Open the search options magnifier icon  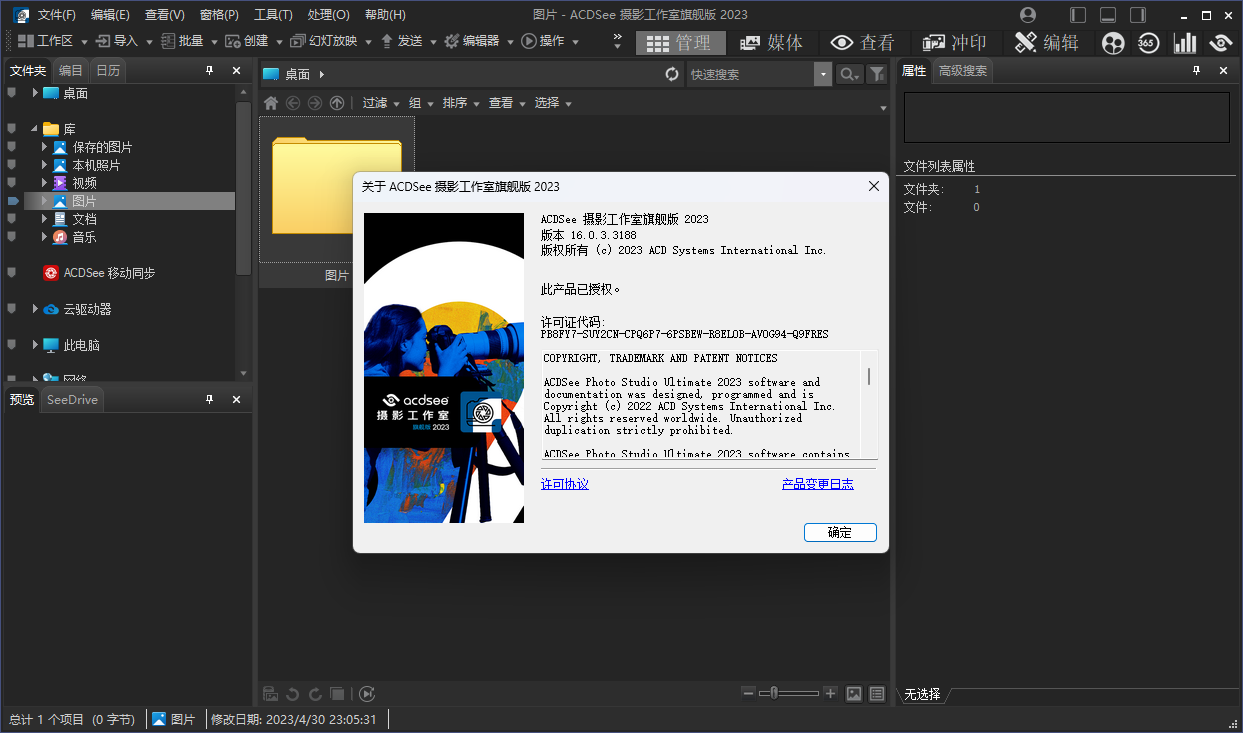coord(849,74)
